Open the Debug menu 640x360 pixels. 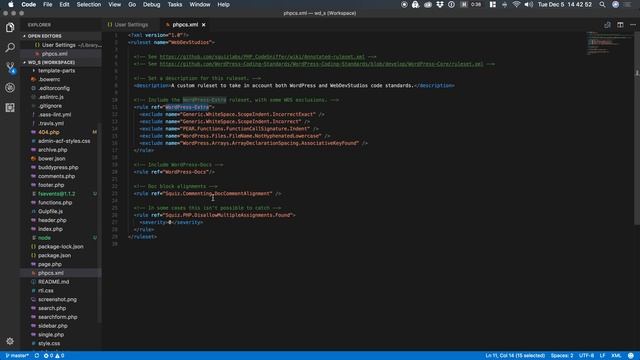tap(151, 4)
